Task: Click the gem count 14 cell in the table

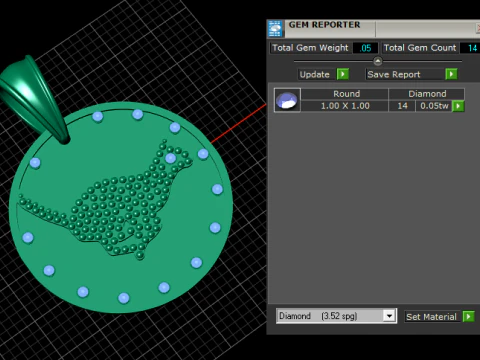Action: [x=402, y=106]
